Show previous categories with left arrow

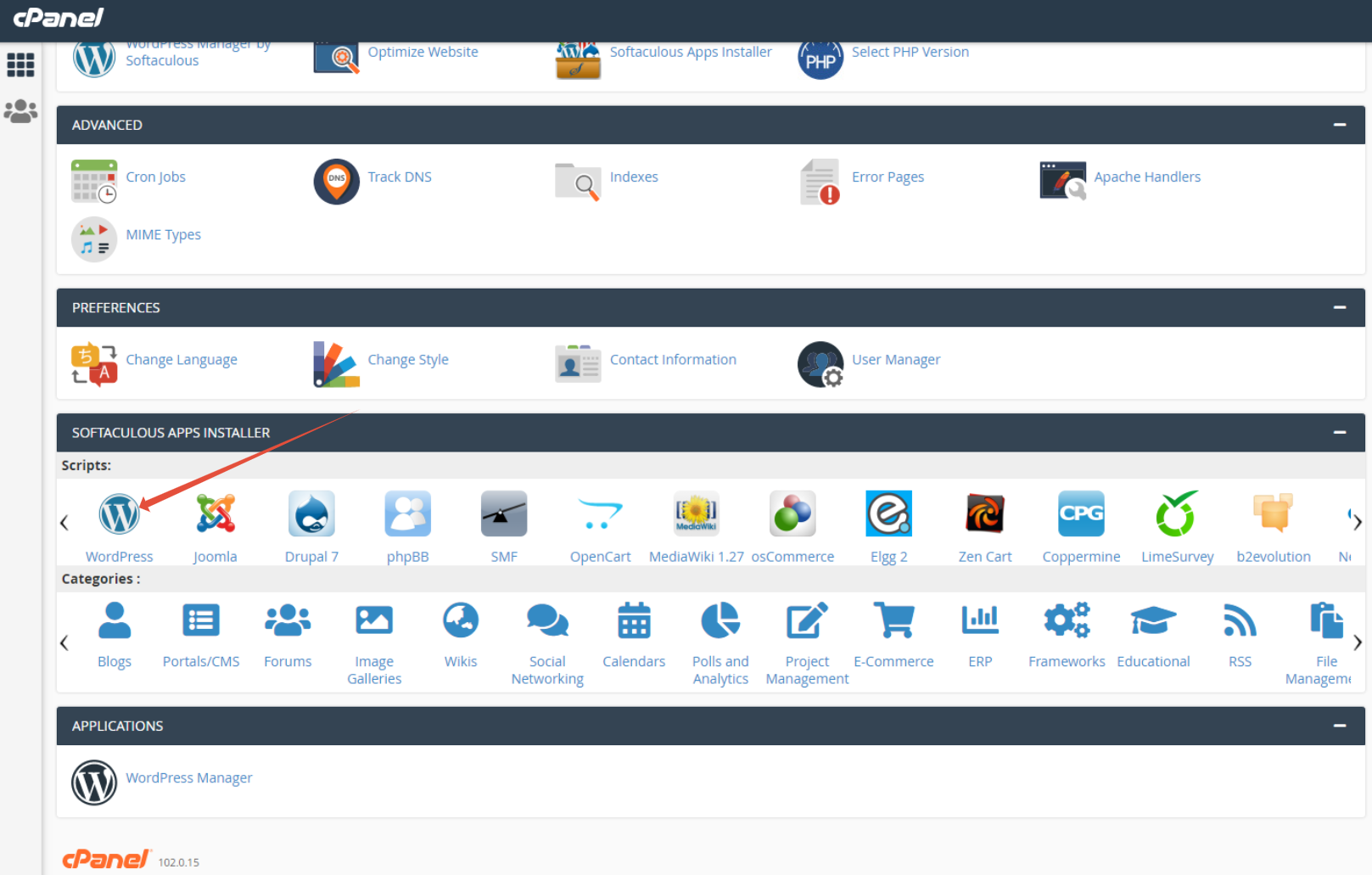[64, 642]
